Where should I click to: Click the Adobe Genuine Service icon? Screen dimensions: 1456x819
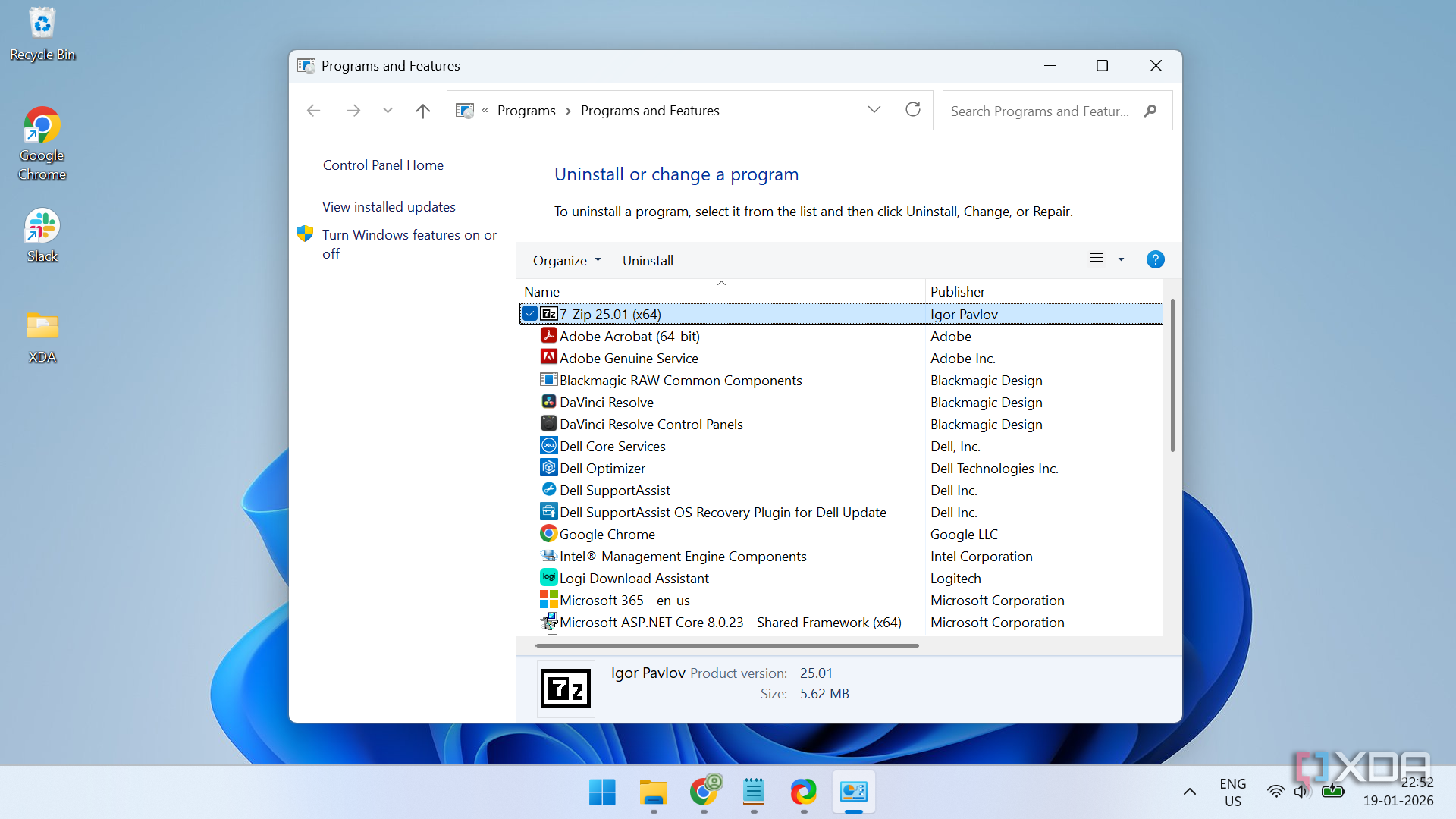[x=549, y=357]
